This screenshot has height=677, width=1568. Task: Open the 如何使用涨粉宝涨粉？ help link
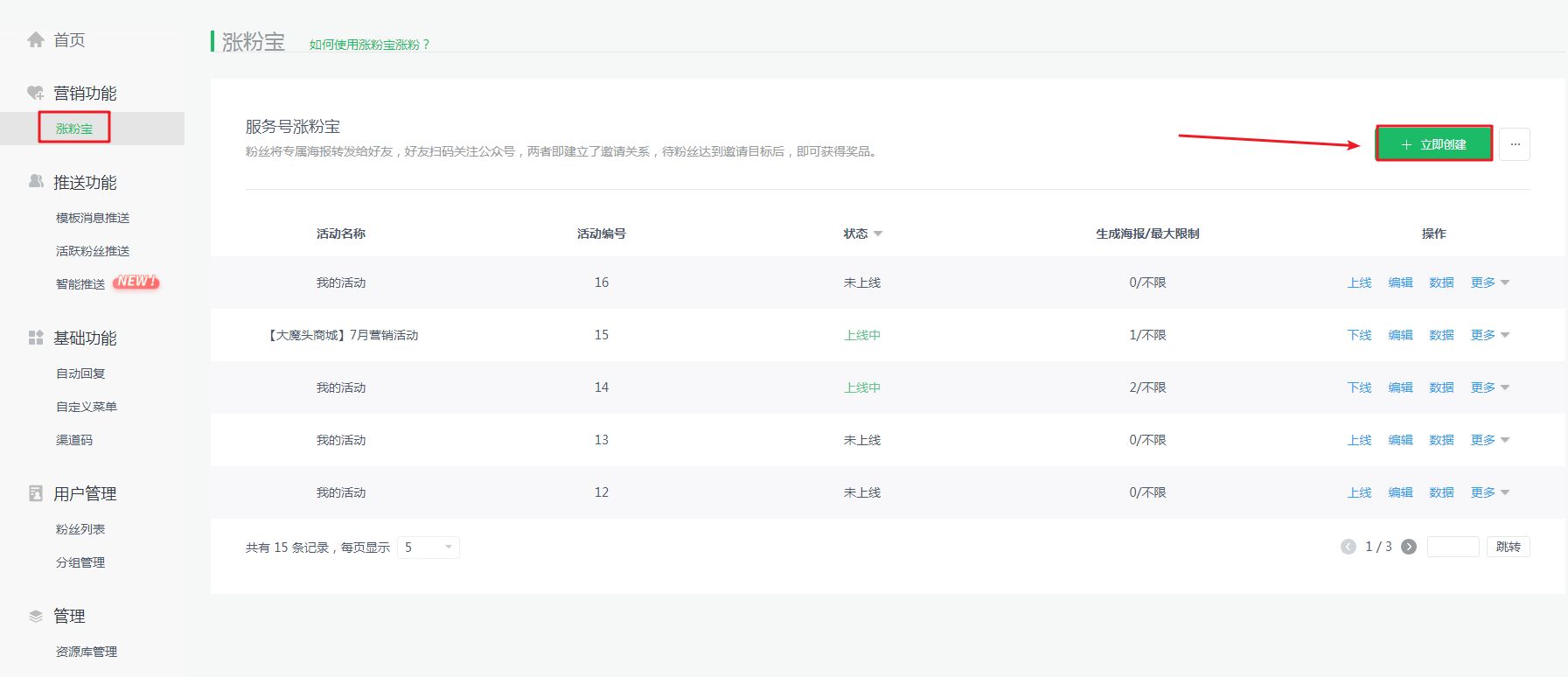coord(369,45)
